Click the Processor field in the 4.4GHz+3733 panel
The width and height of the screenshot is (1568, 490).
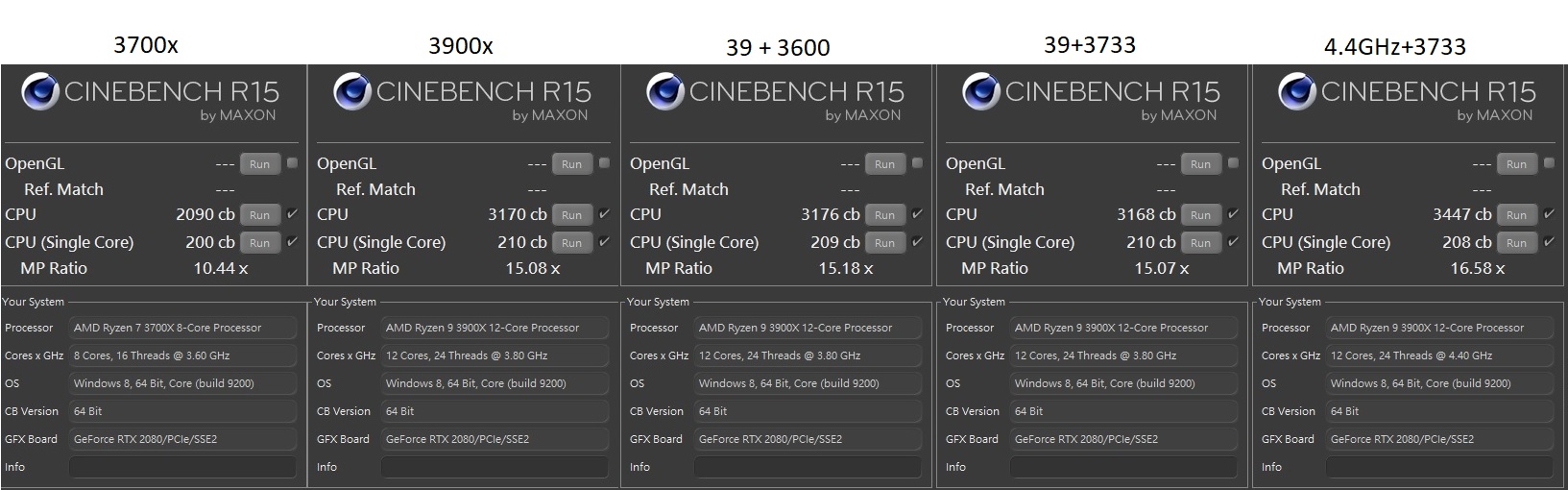point(1440,328)
